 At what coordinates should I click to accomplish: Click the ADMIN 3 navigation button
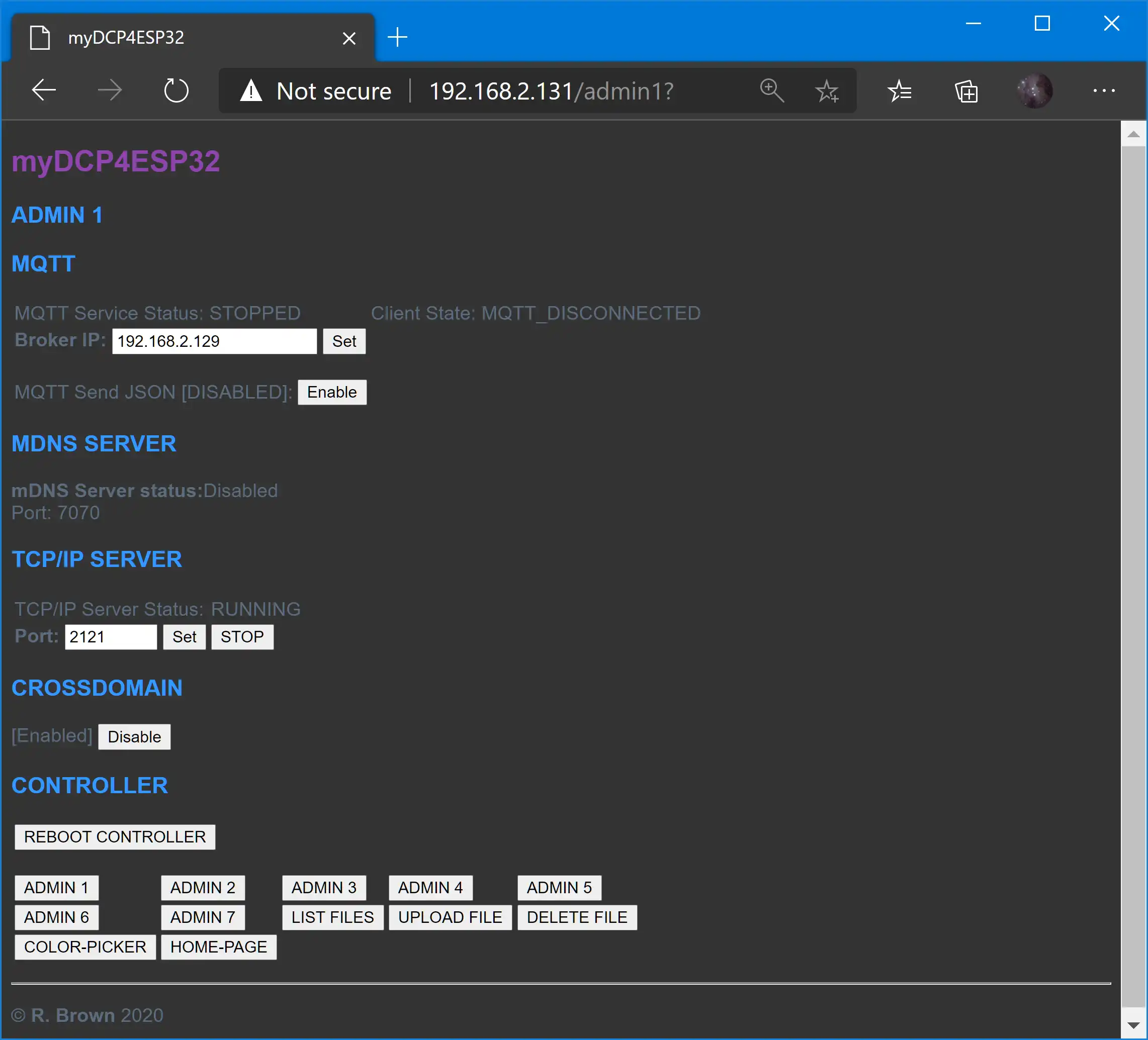pos(323,887)
